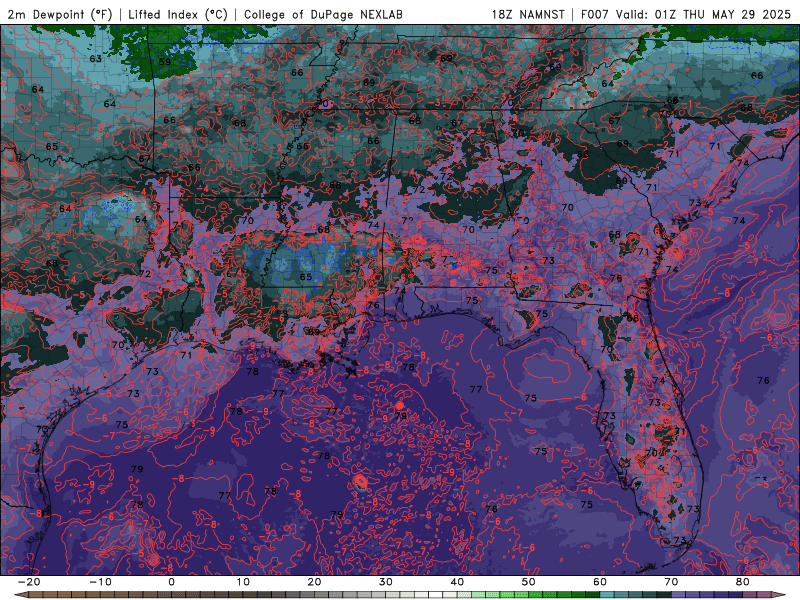This screenshot has width=800, height=600.
Task: Click the "College of DuPage NEXLAB" text
Action: pos(323,15)
